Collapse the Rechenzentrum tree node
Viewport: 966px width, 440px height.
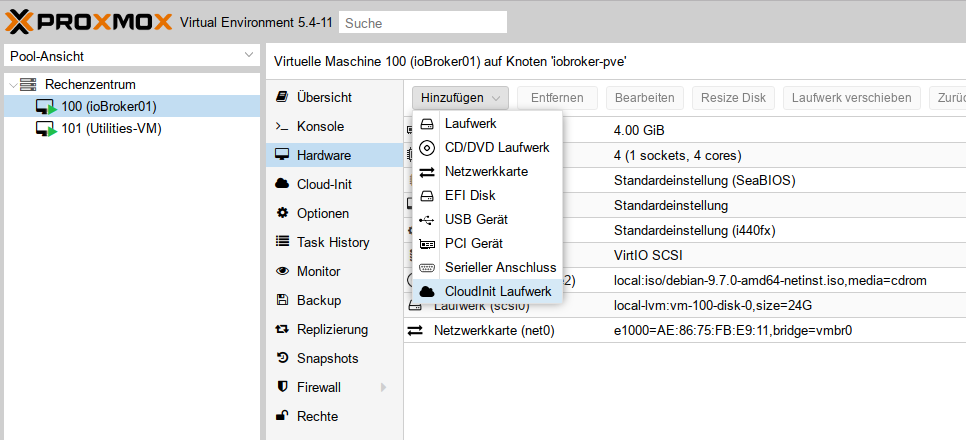[14, 84]
